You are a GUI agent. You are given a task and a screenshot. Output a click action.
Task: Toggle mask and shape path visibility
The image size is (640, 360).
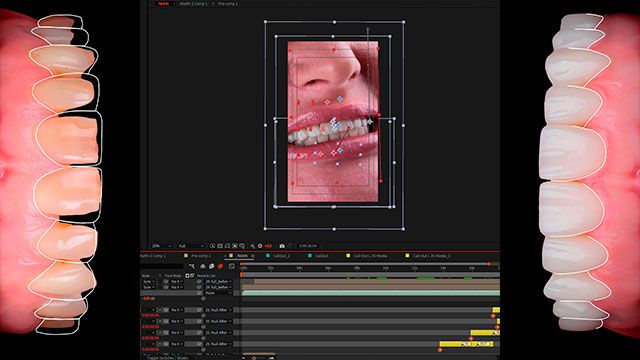227,246
